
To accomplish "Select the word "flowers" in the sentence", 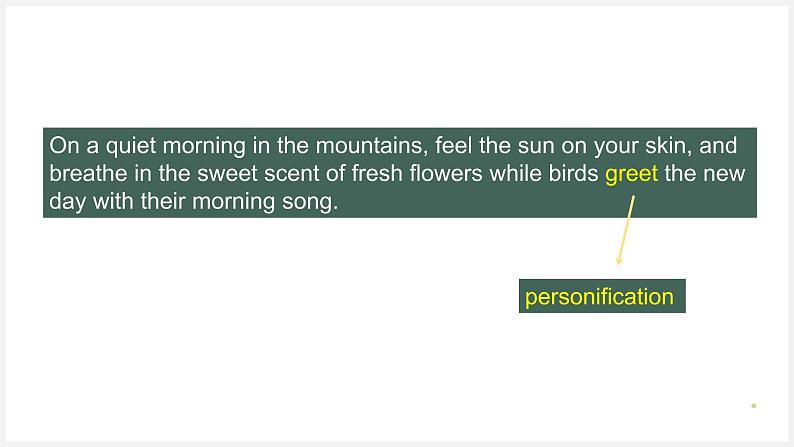I will click(x=446, y=173).
